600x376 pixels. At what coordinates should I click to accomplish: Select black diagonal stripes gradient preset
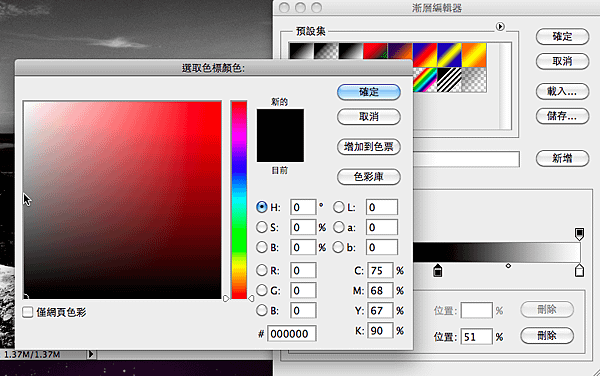point(450,80)
